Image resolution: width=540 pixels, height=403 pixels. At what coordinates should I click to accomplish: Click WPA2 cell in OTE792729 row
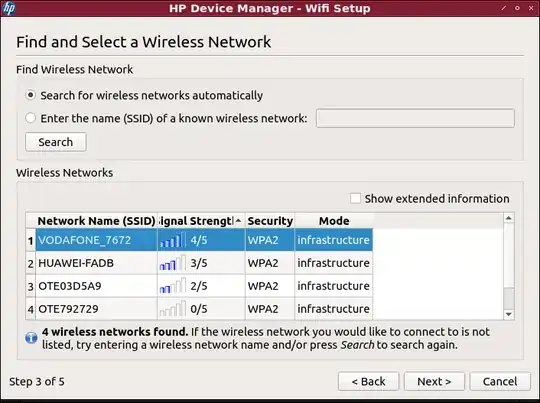(270, 309)
